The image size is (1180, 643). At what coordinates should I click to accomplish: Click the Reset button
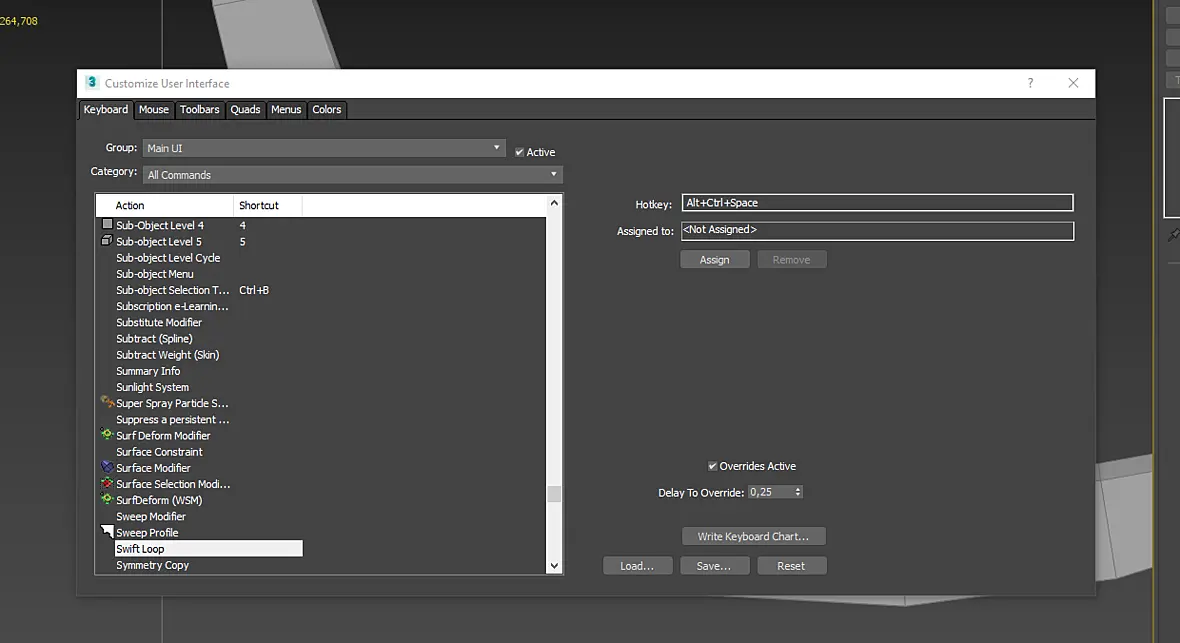pos(791,565)
